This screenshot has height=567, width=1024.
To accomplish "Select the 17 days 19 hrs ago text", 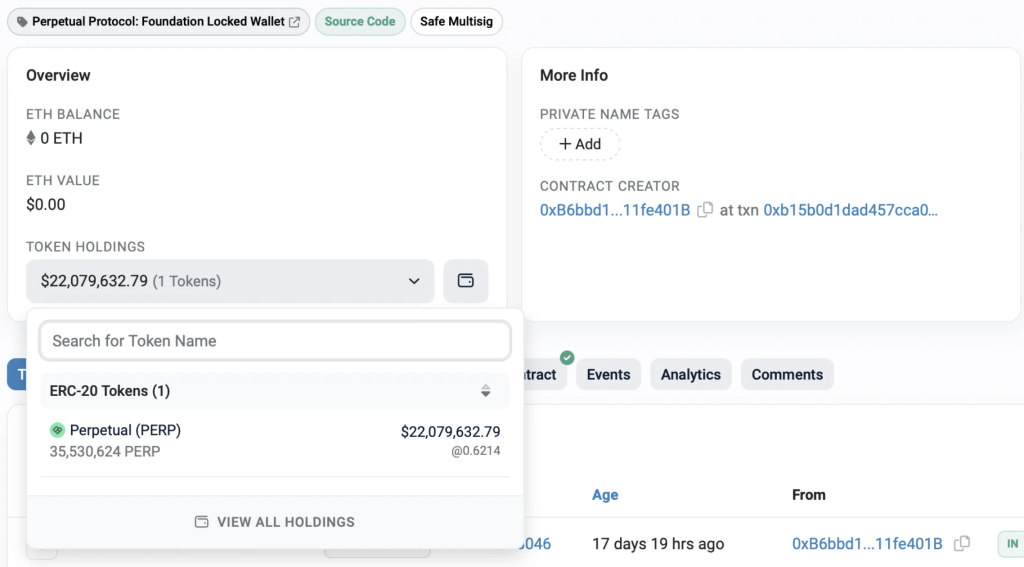I will coord(658,543).
